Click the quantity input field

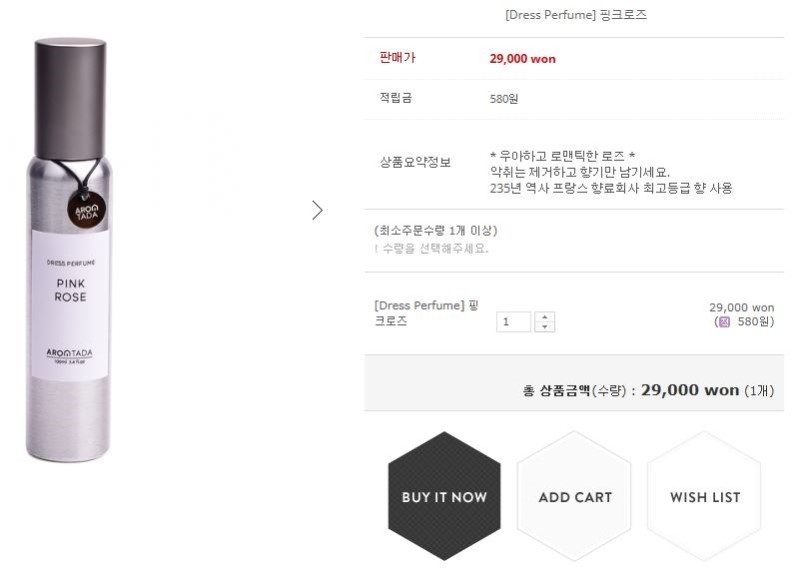(x=515, y=322)
